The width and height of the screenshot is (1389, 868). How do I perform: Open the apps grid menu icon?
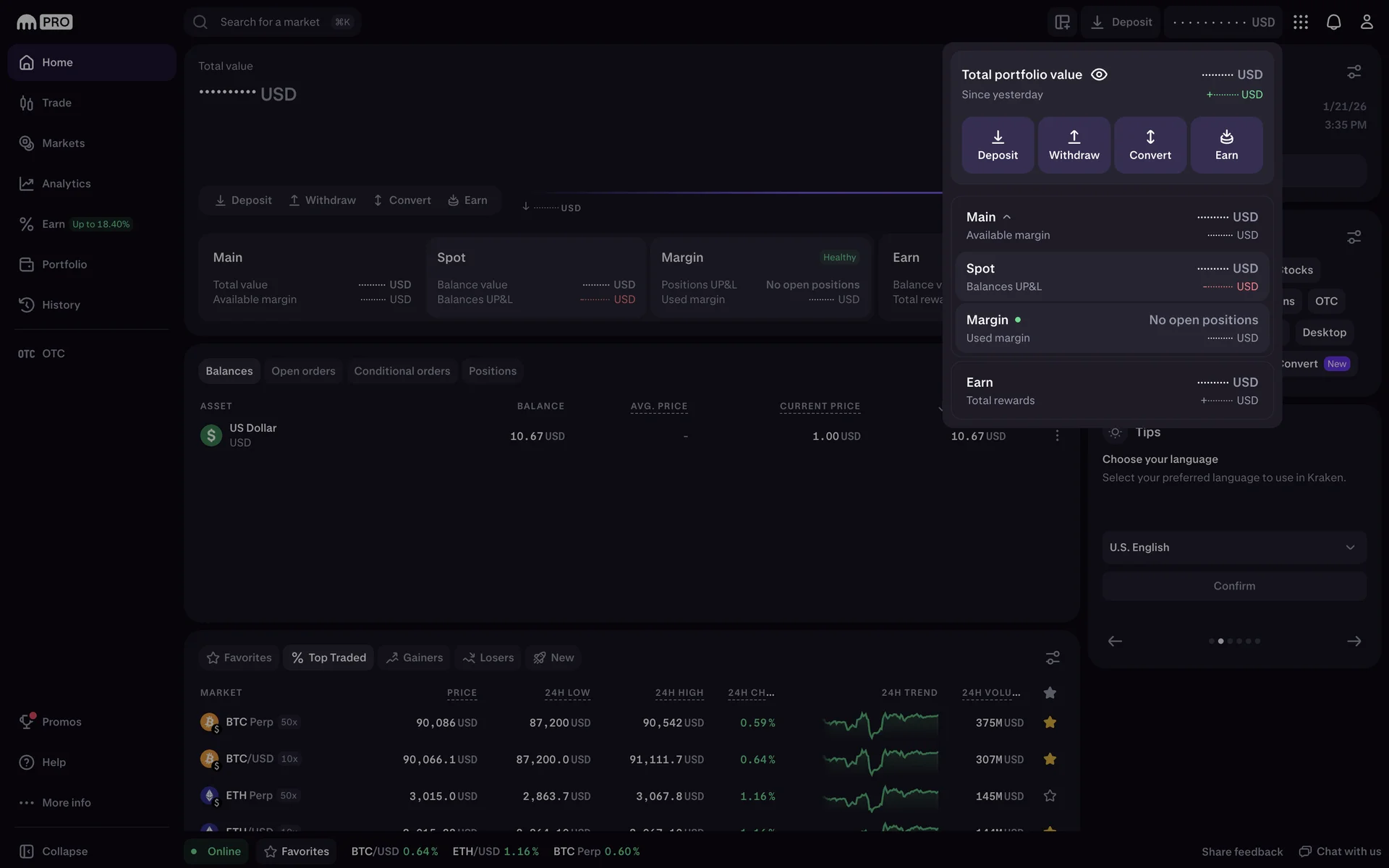pos(1301,22)
